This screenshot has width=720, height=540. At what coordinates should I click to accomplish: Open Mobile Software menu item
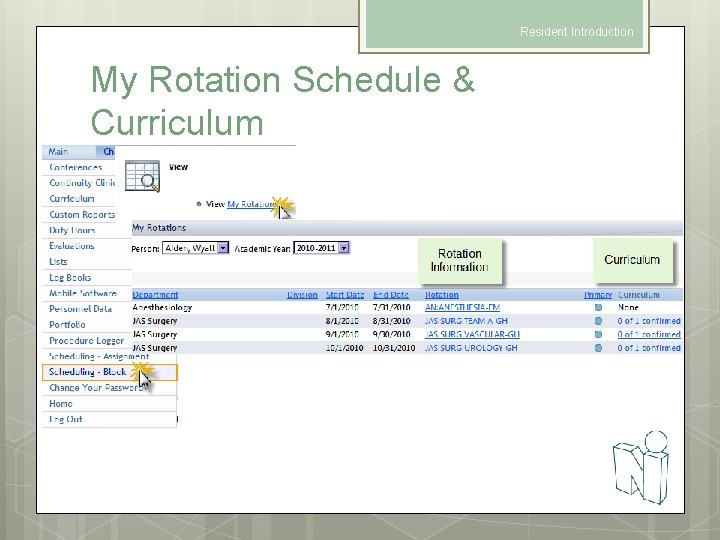[x=83, y=293]
